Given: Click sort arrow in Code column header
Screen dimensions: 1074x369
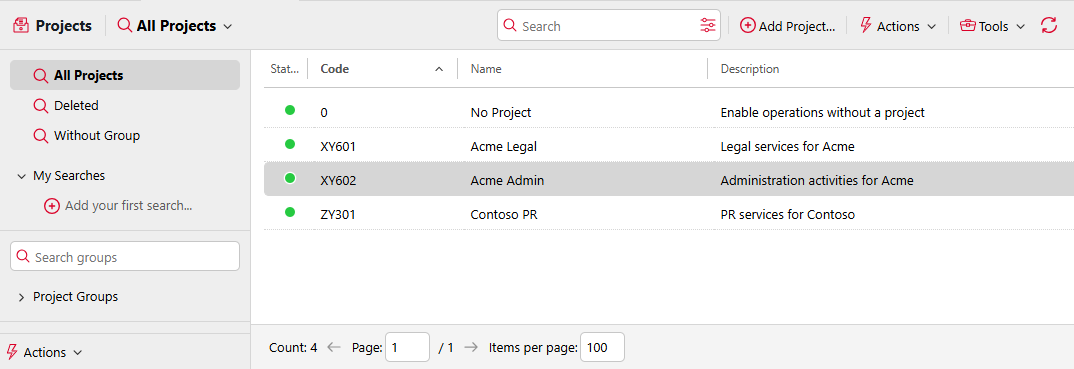Looking at the screenshot, I should coord(439,69).
